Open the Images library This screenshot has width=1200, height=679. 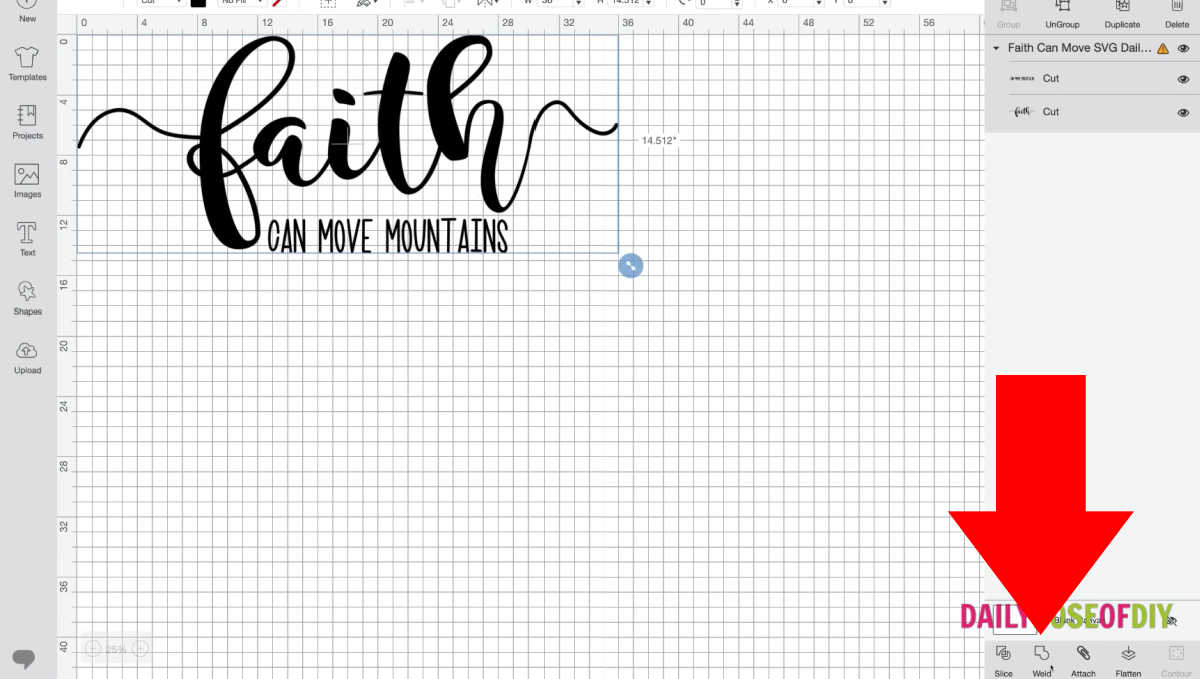[27, 180]
